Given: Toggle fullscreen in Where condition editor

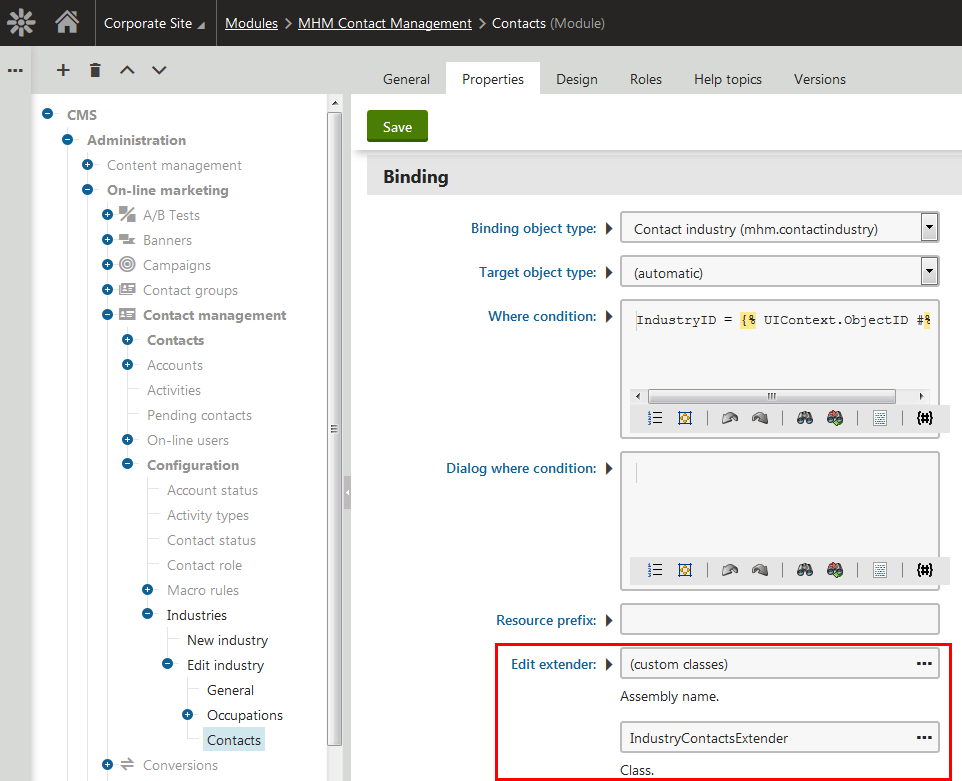Looking at the screenshot, I should (685, 418).
